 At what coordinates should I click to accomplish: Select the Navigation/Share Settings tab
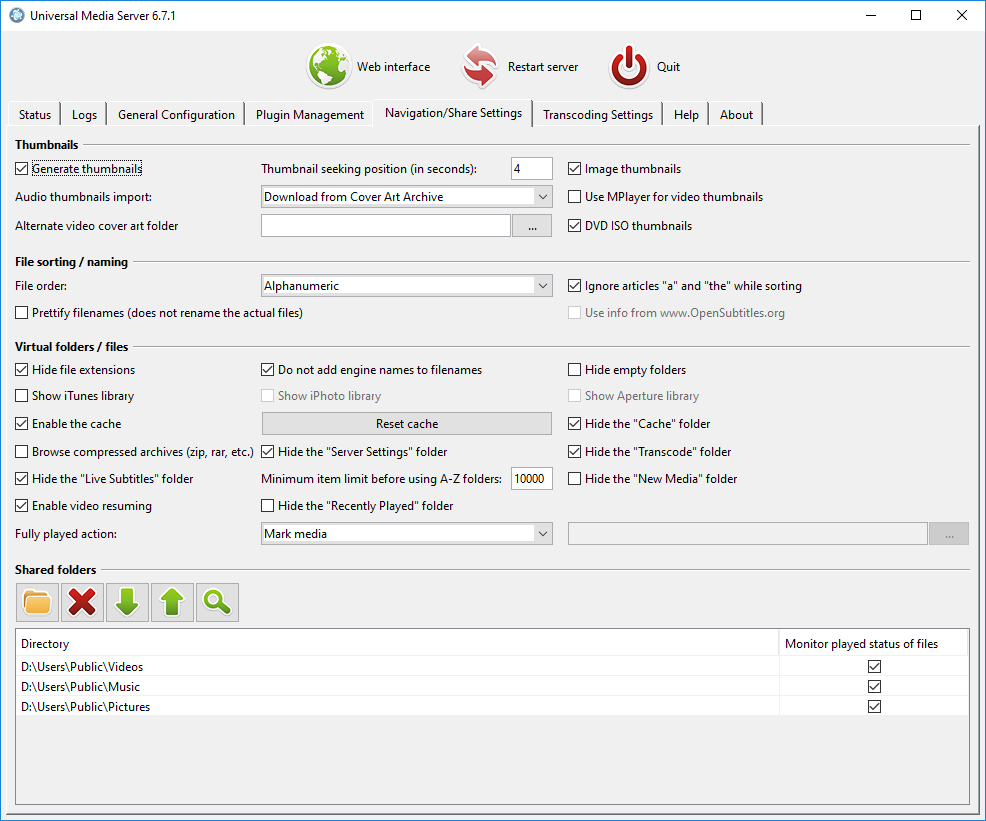click(x=453, y=113)
